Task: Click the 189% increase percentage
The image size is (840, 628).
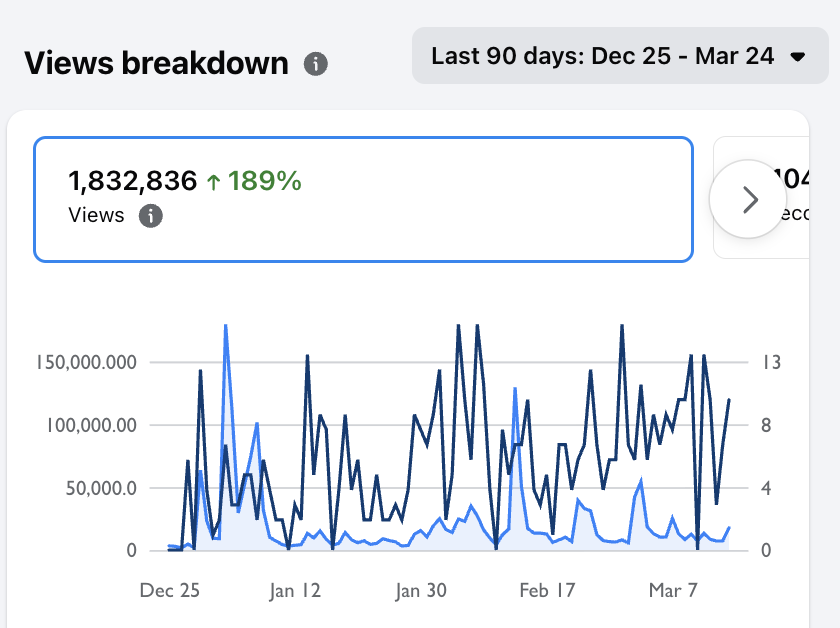Action: [264, 181]
